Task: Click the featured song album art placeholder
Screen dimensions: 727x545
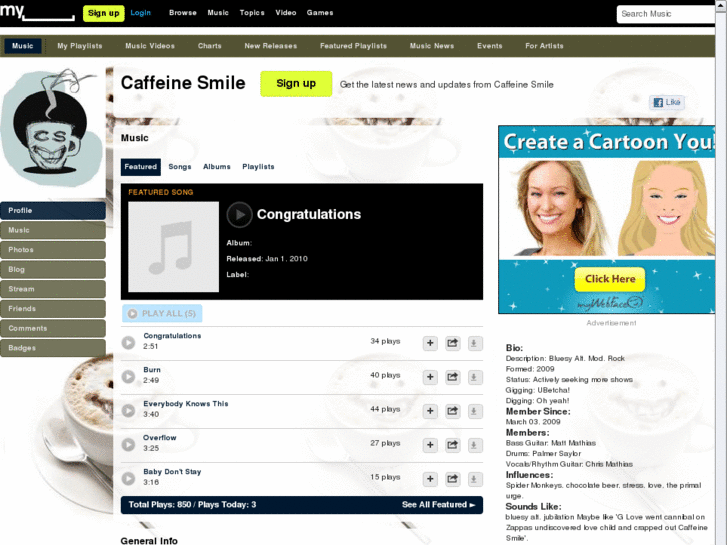Action: [x=173, y=247]
